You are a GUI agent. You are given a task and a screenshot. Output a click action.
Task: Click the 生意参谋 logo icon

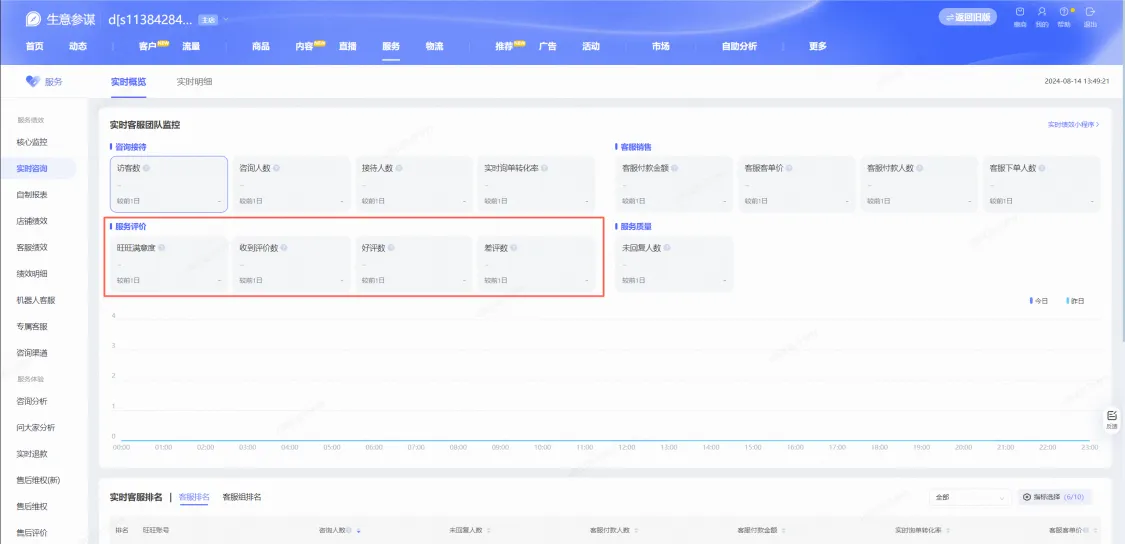pyautogui.click(x=33, y=19)
